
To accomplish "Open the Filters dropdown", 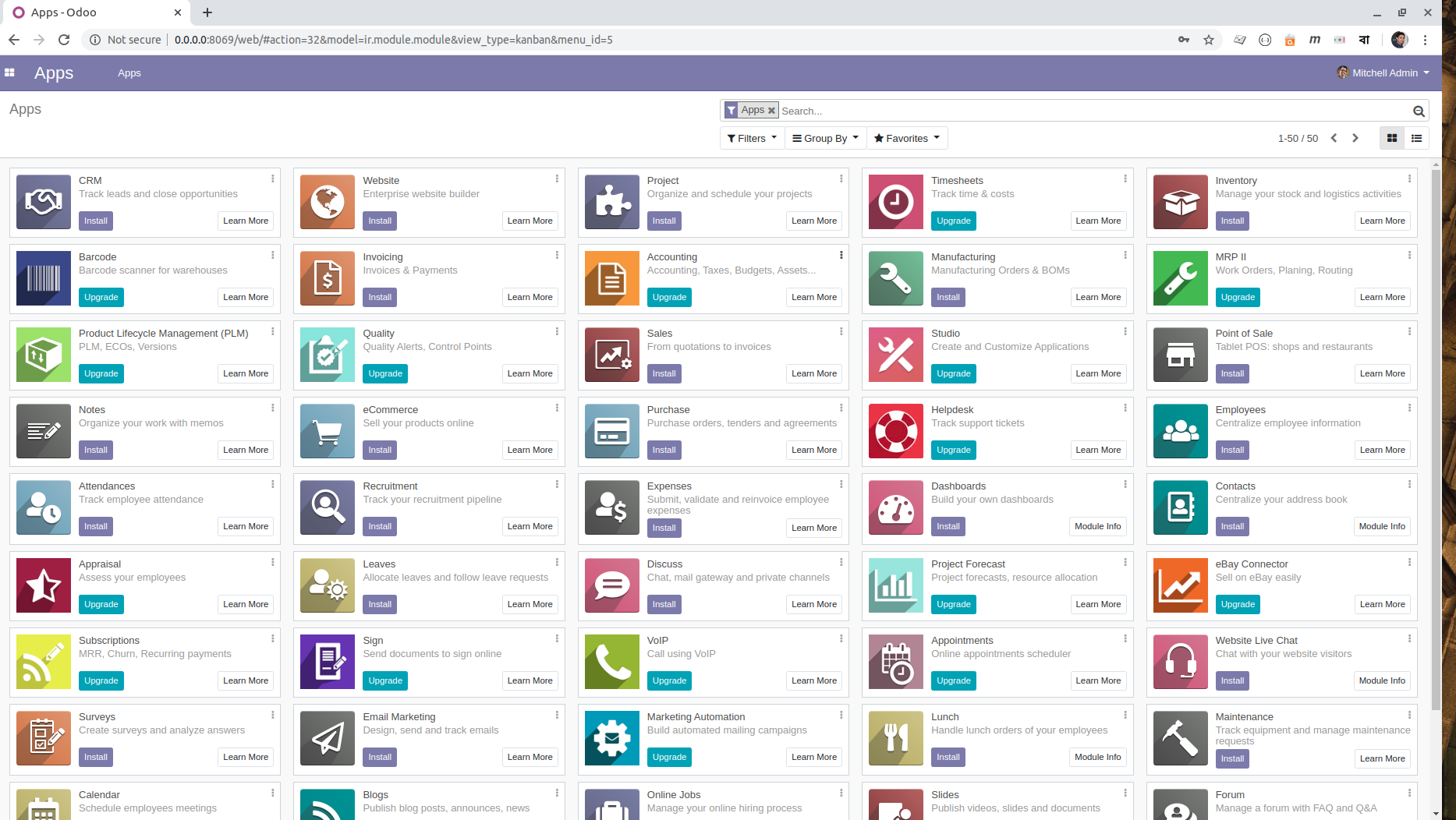I will (752, 138).
